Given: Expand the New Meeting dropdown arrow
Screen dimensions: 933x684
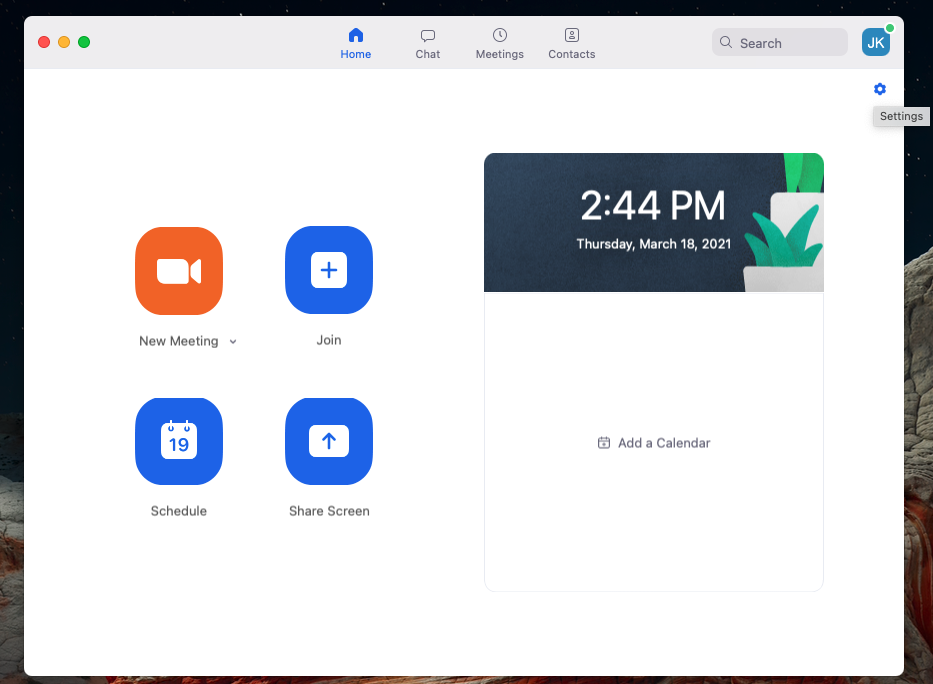Looking at the screenshot, I should tap(233, 341).
